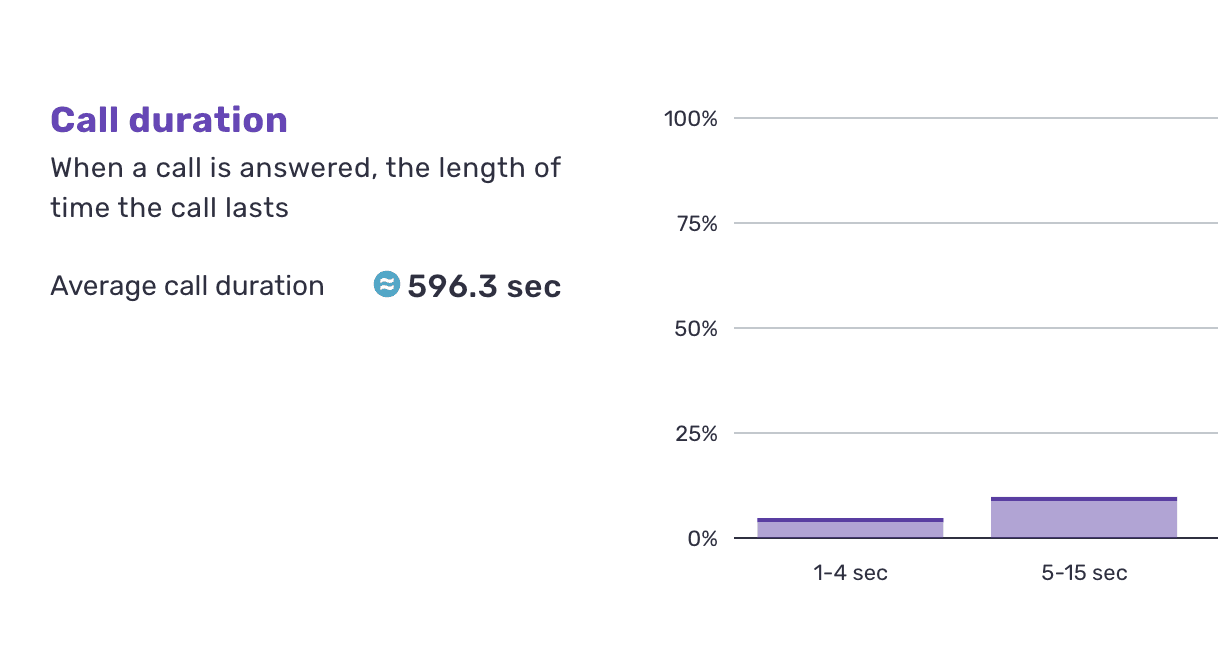1218x646 pixels.
Task: Click the 75% horizontal gridline
Action: (x=976, y=224)
